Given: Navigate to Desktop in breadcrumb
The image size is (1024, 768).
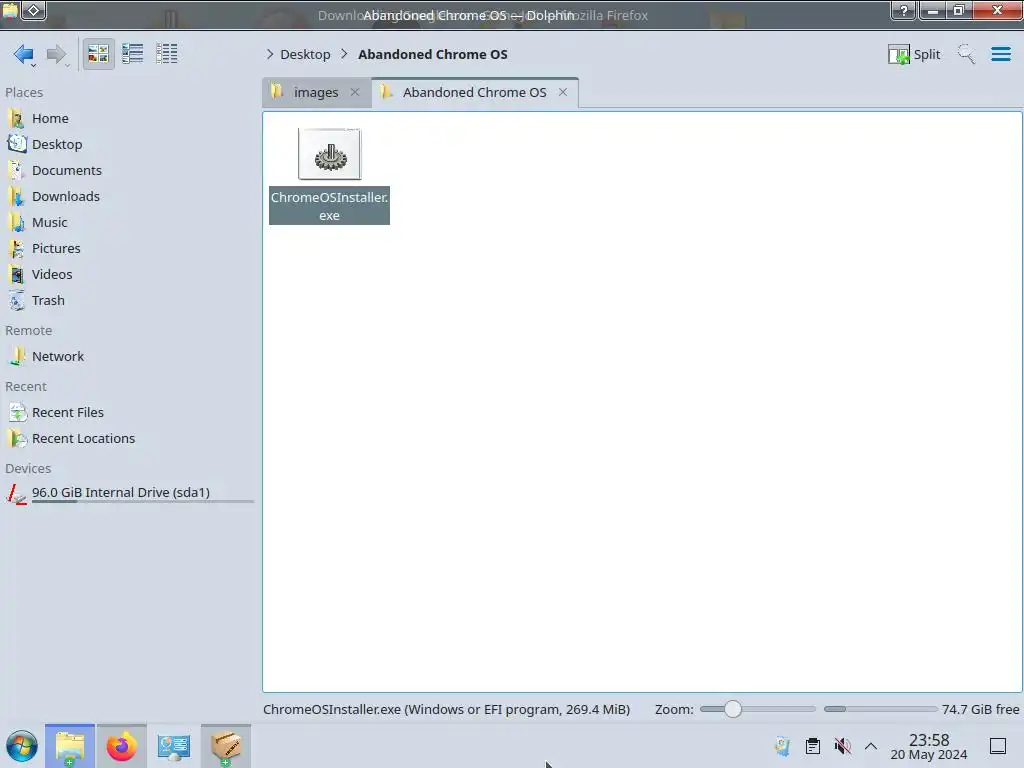Looking at the screenshot, I should [x=305, y=54].
